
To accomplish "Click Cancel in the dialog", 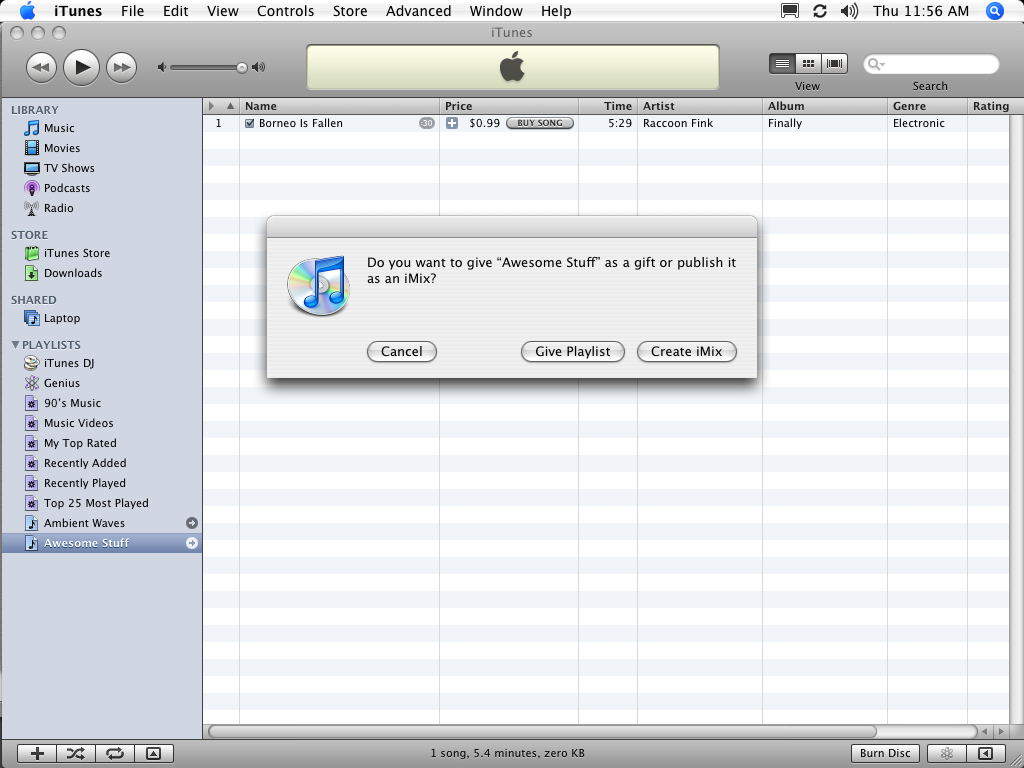I will coord(402,351).
